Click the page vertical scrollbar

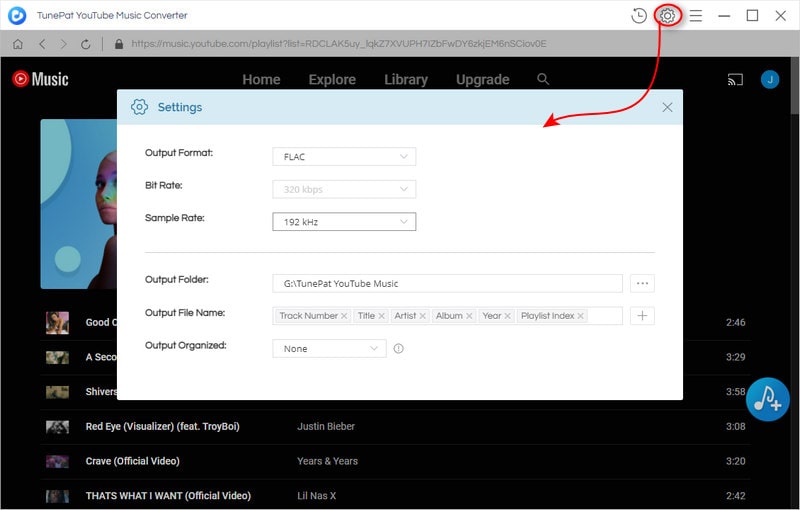pyautogui.click(x=795, y=86)
